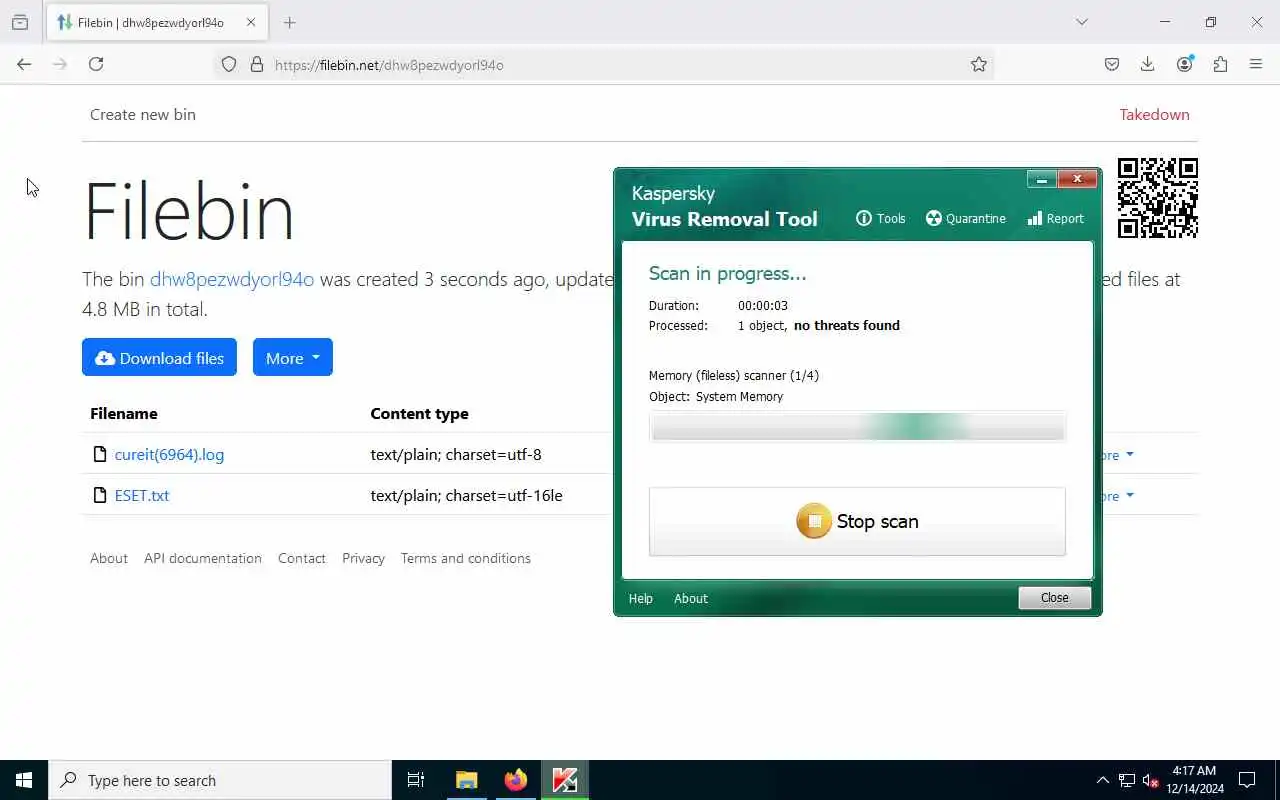The height and width of the screenshot is (800, 1280).
Task: Click the site padlock icon
Action: pyautogui.click(x=257, y=64)
